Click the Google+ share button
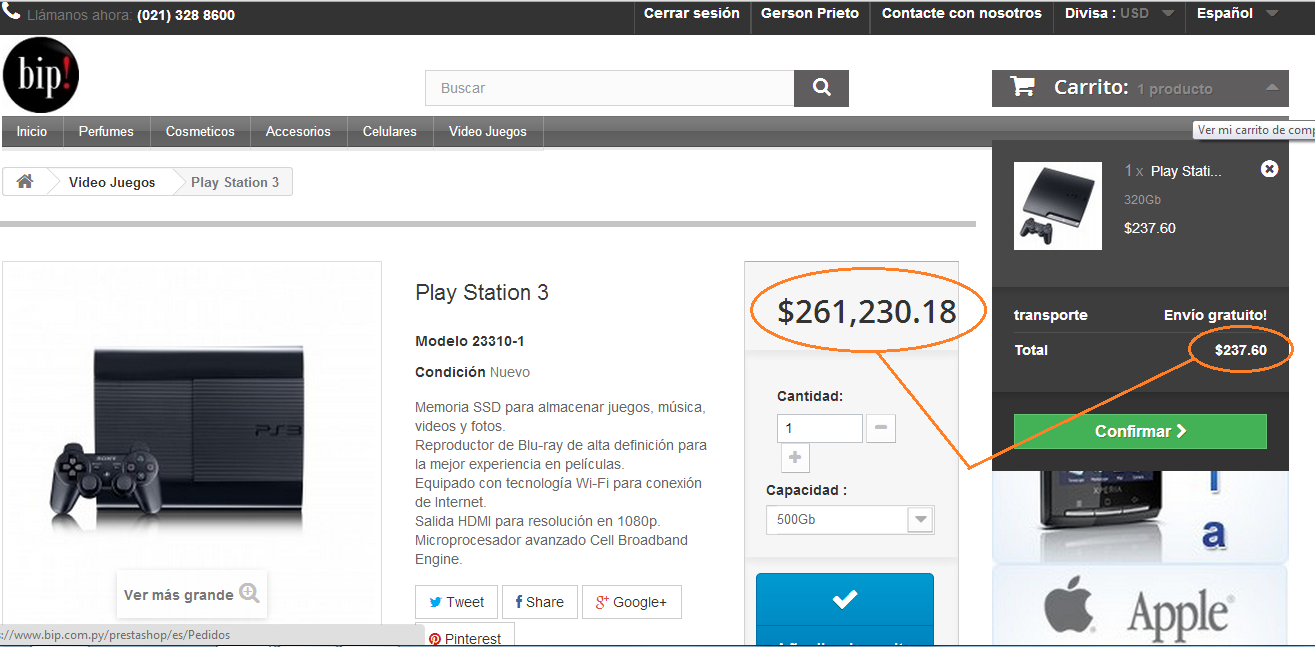Screen dimensions: 1315x647 [631, 602]
